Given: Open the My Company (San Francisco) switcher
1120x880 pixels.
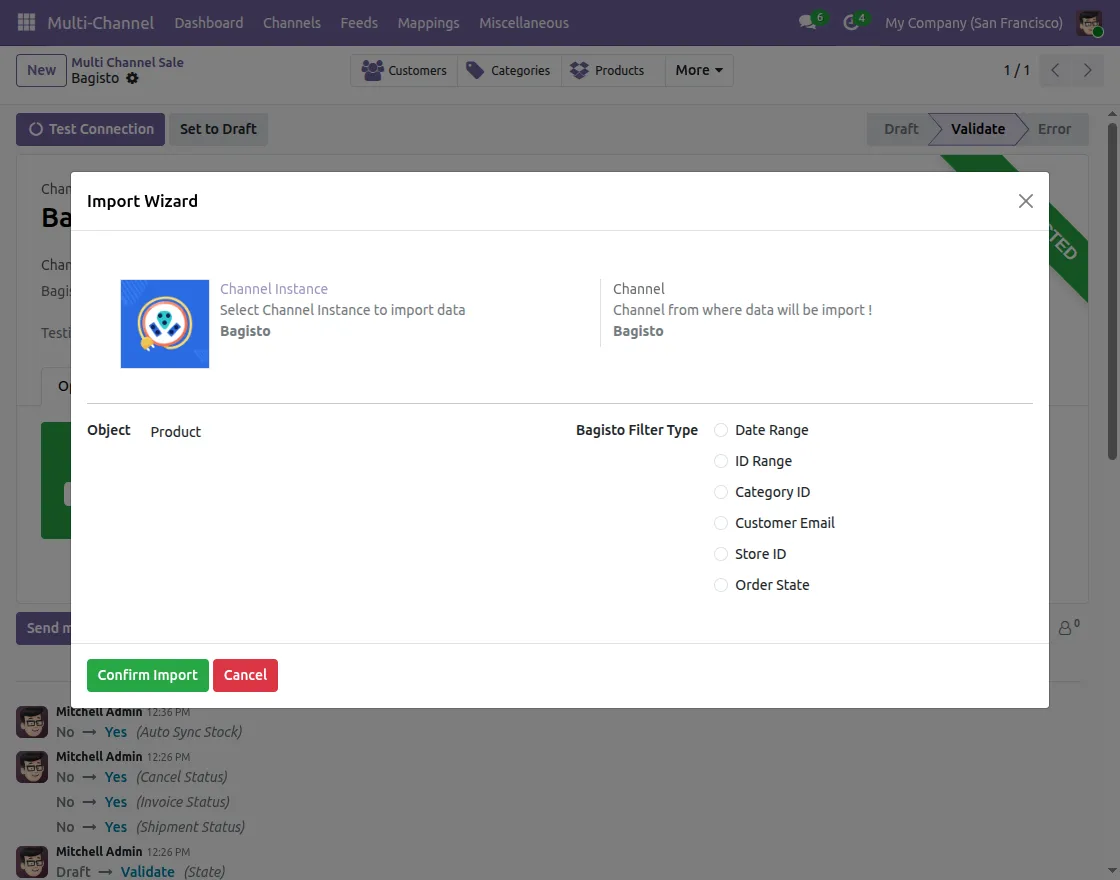Looking at the screenshot, I should click(974, 23).
